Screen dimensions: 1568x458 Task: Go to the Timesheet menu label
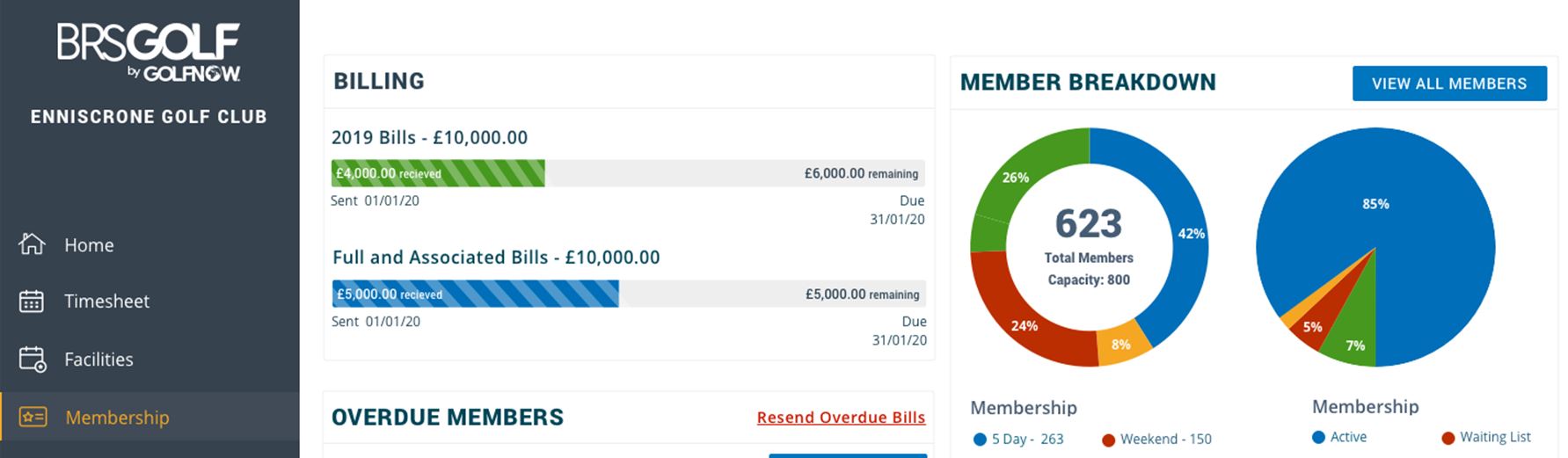(x=106, y=302)
